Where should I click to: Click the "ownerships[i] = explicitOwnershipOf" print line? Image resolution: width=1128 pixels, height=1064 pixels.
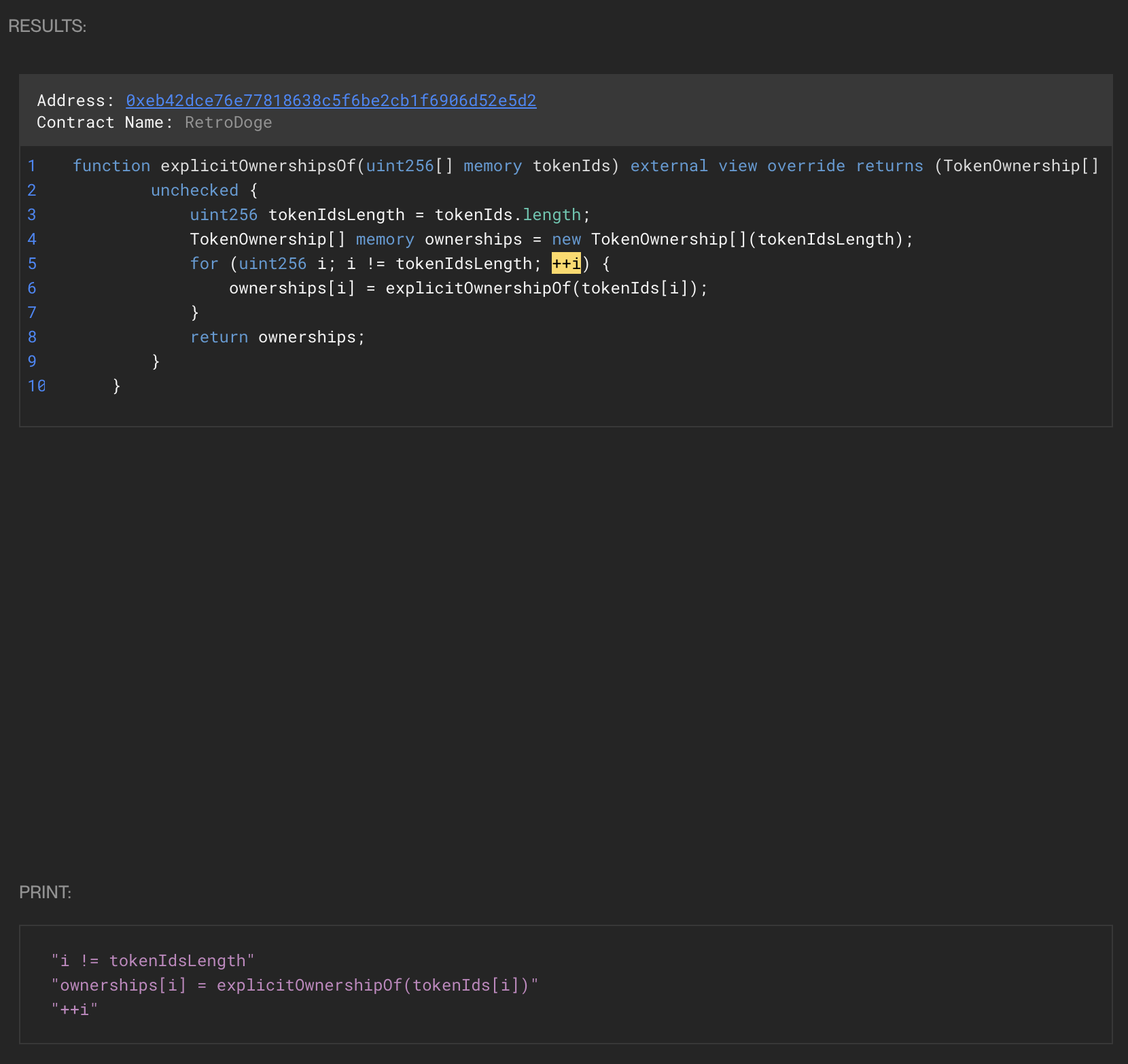(295, 985)
